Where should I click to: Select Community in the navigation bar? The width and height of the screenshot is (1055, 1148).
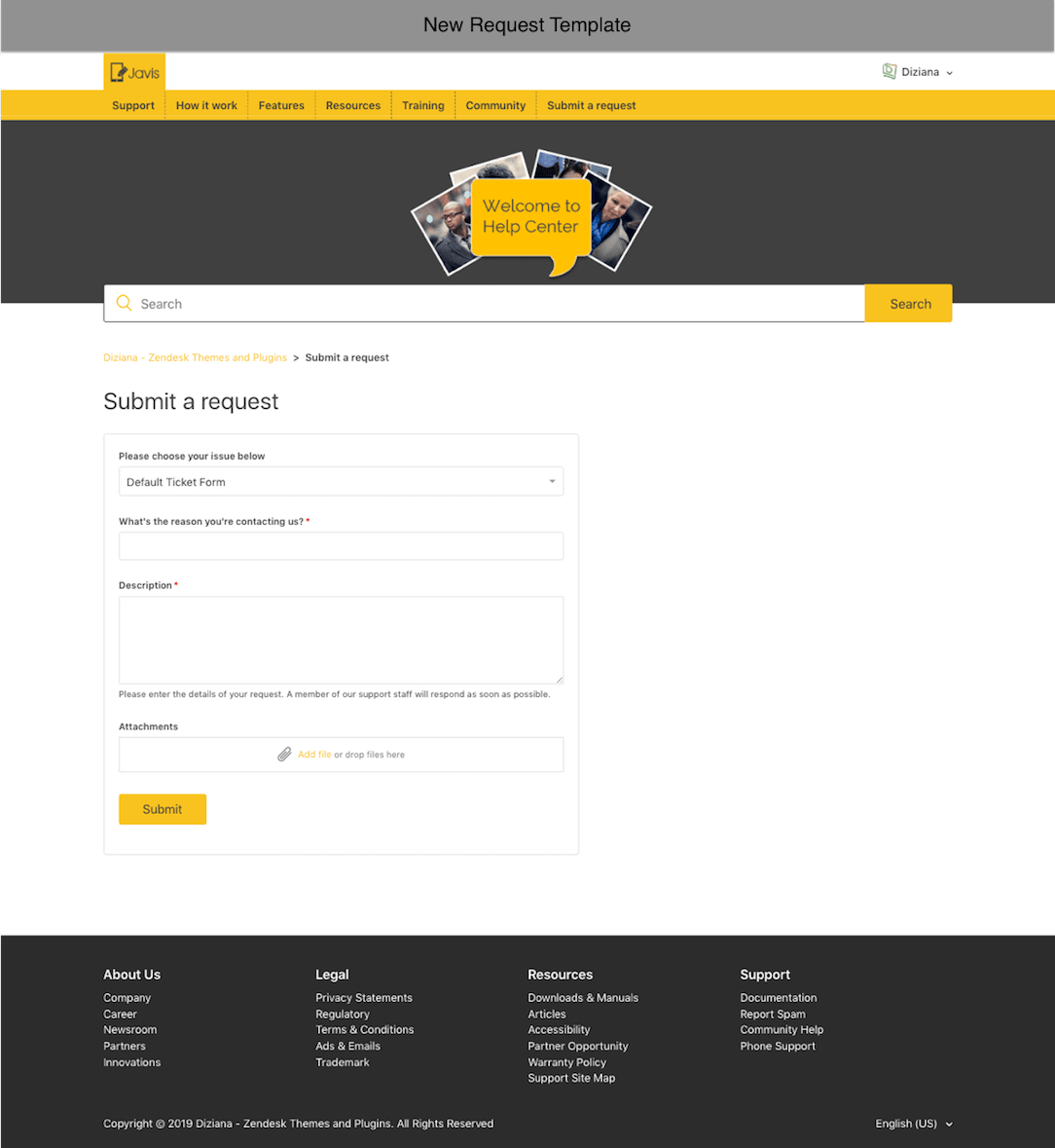495,105
